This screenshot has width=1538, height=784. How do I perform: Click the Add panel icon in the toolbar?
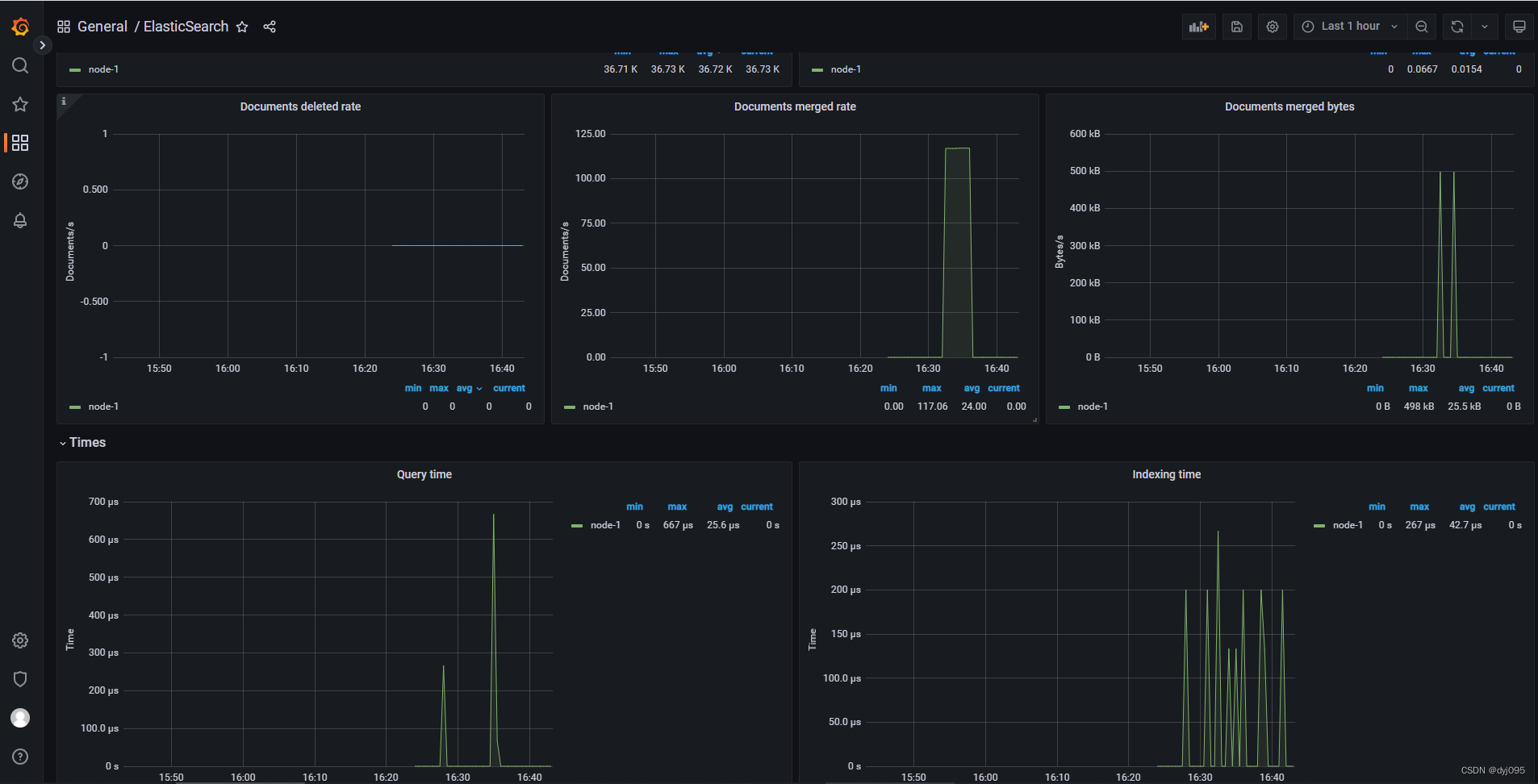[1197, 27]
